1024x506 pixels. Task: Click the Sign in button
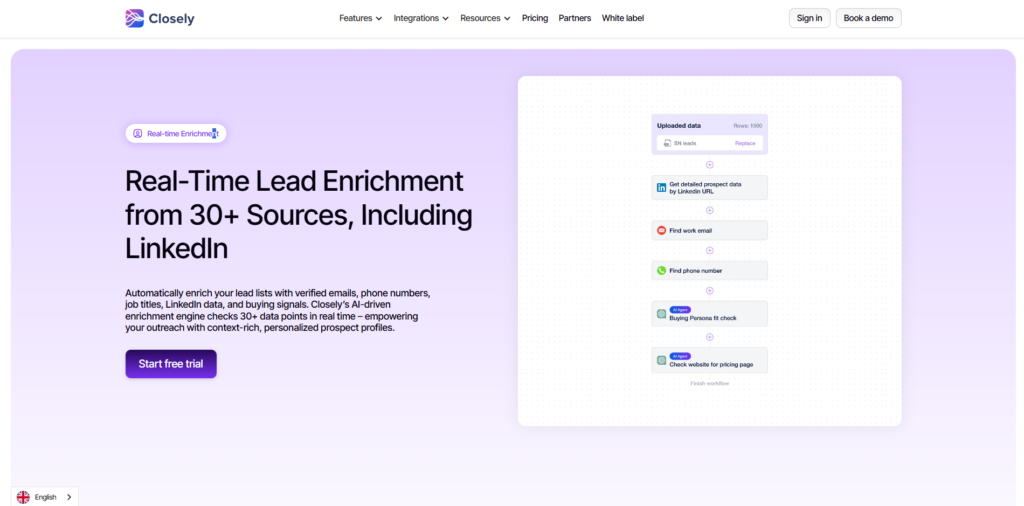point(809,18)
